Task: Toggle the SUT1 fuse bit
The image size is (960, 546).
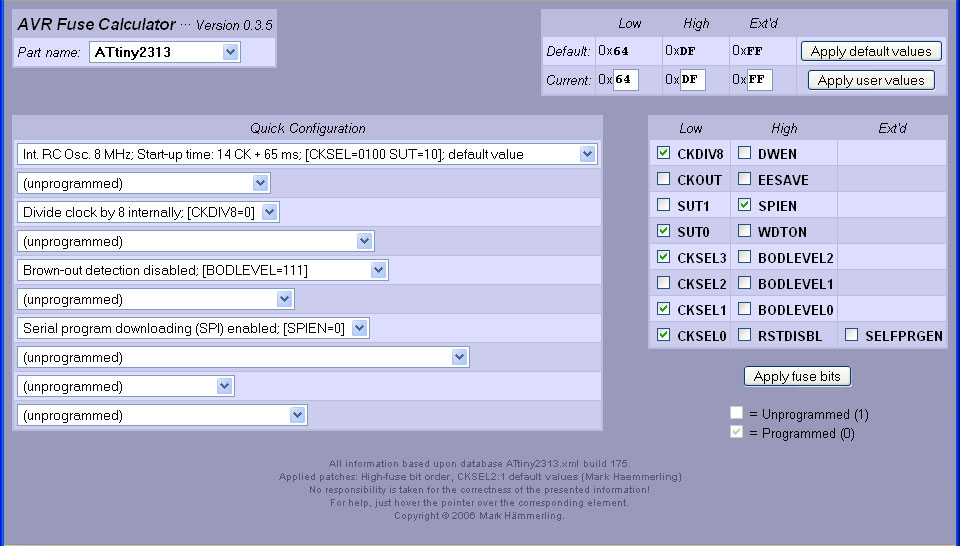Action: point(664,206)
